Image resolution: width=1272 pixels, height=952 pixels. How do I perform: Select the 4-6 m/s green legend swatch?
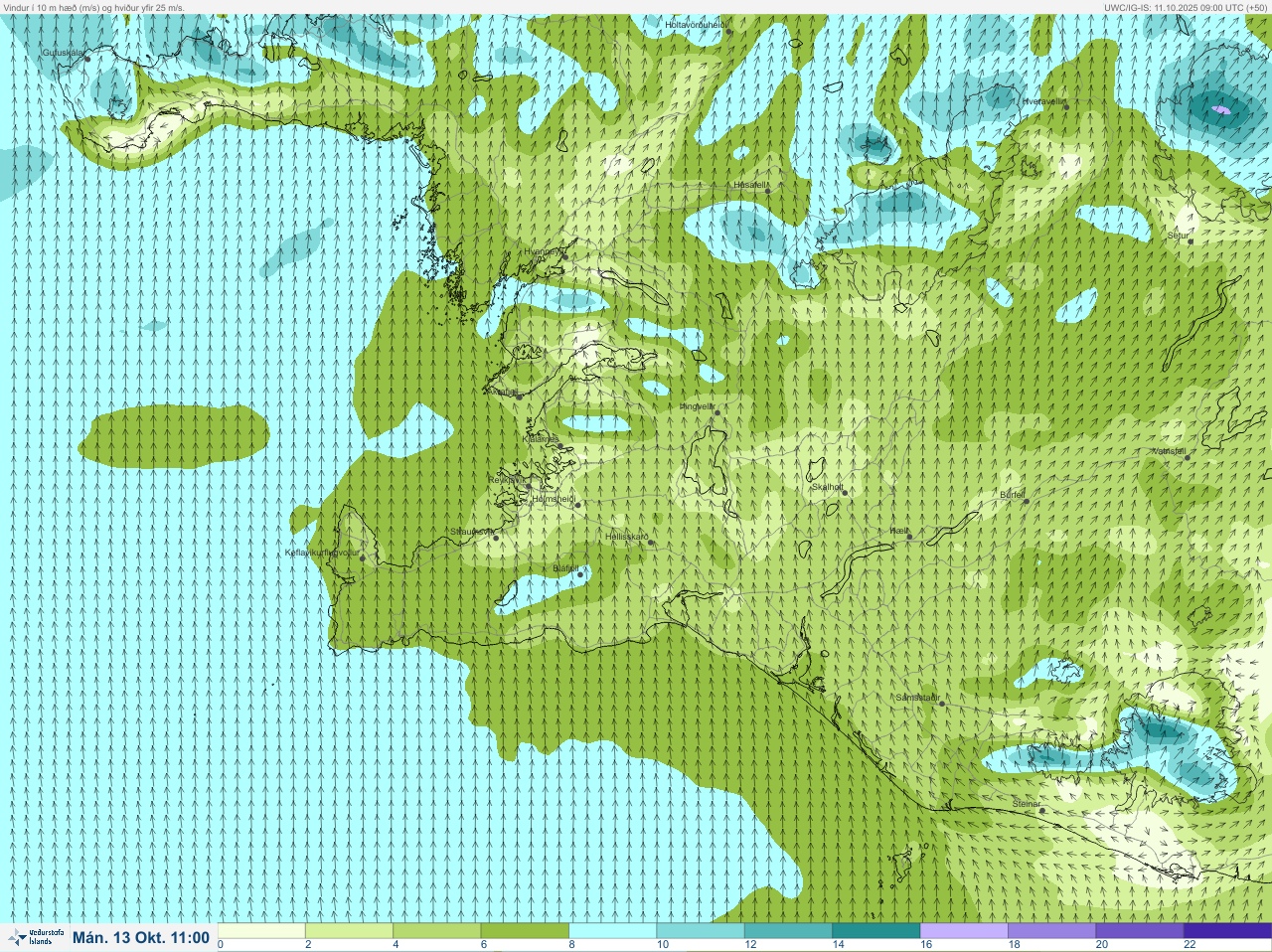[x=436, y=931]
